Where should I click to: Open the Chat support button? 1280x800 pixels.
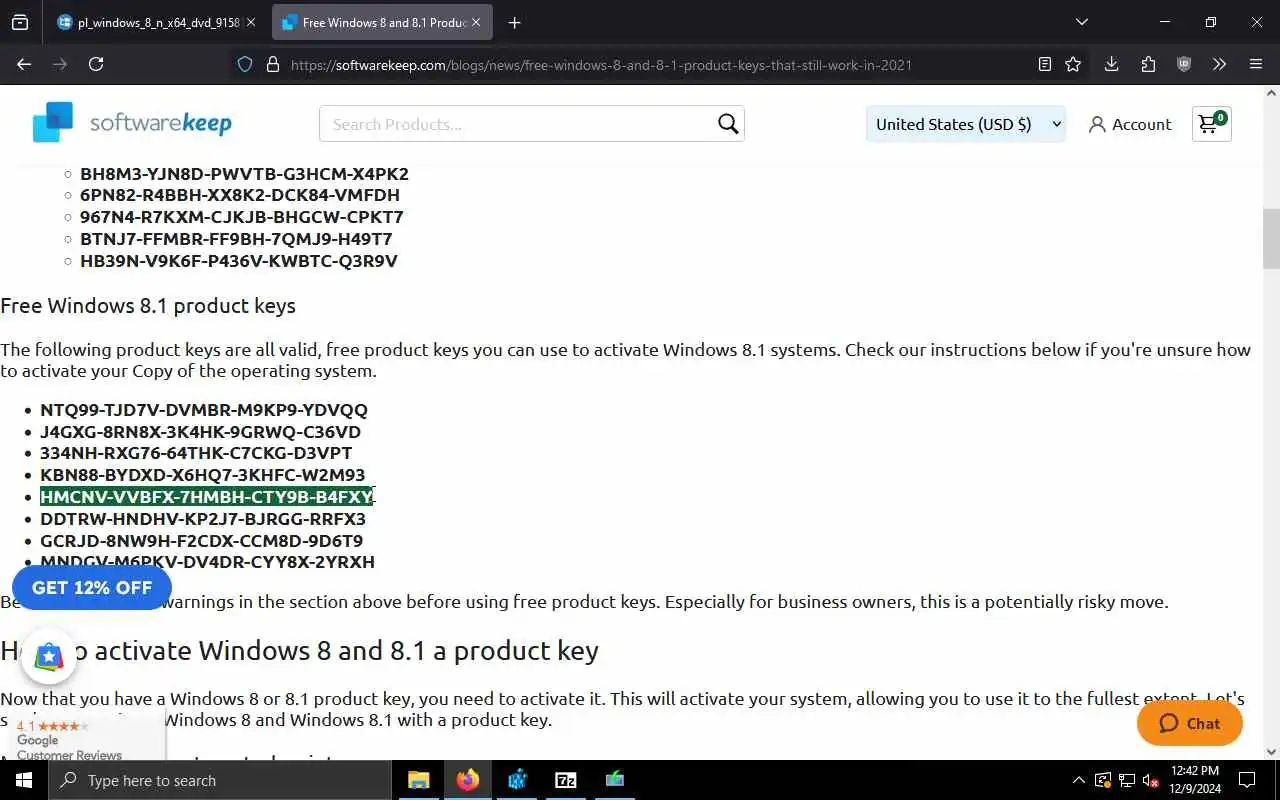(1190, 724)
